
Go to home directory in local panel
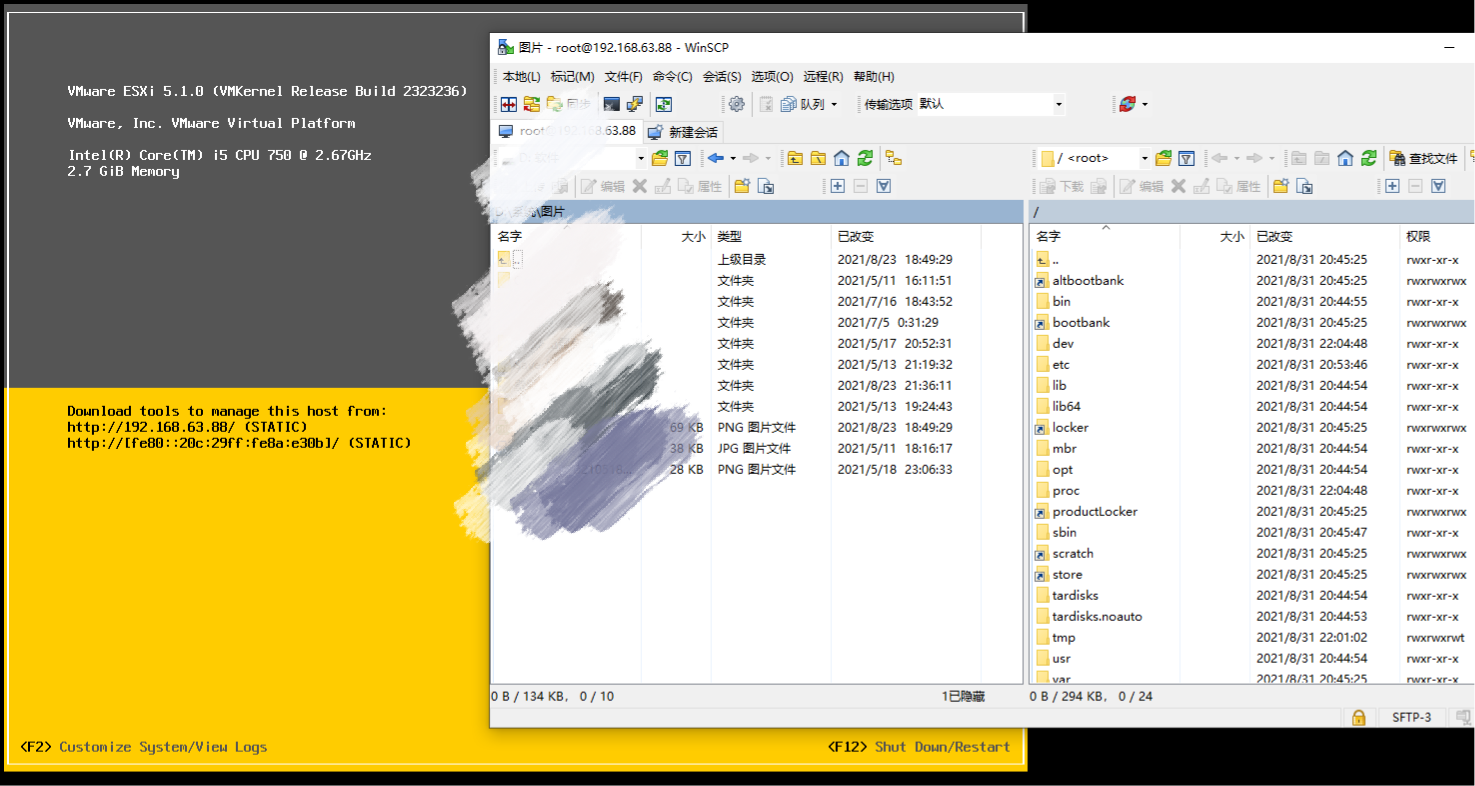point(842,158)
